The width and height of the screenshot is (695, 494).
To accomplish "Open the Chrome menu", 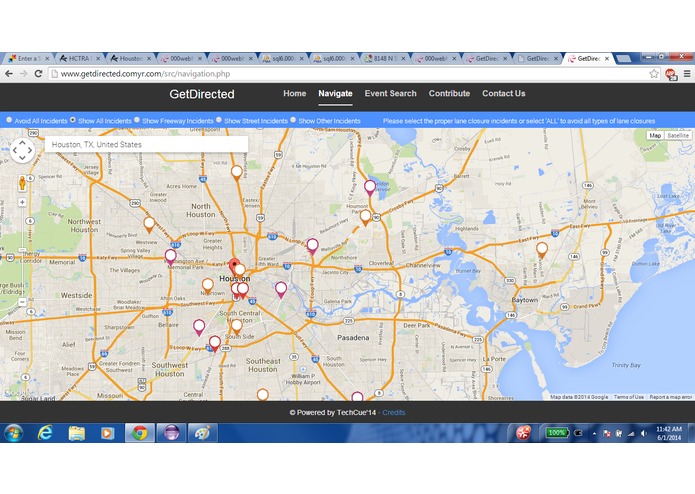I will 687,74.
